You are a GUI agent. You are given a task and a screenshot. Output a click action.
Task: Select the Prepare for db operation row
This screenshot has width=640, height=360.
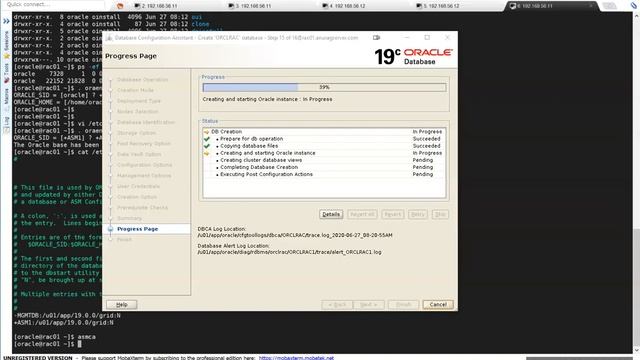tap(324, 139)
